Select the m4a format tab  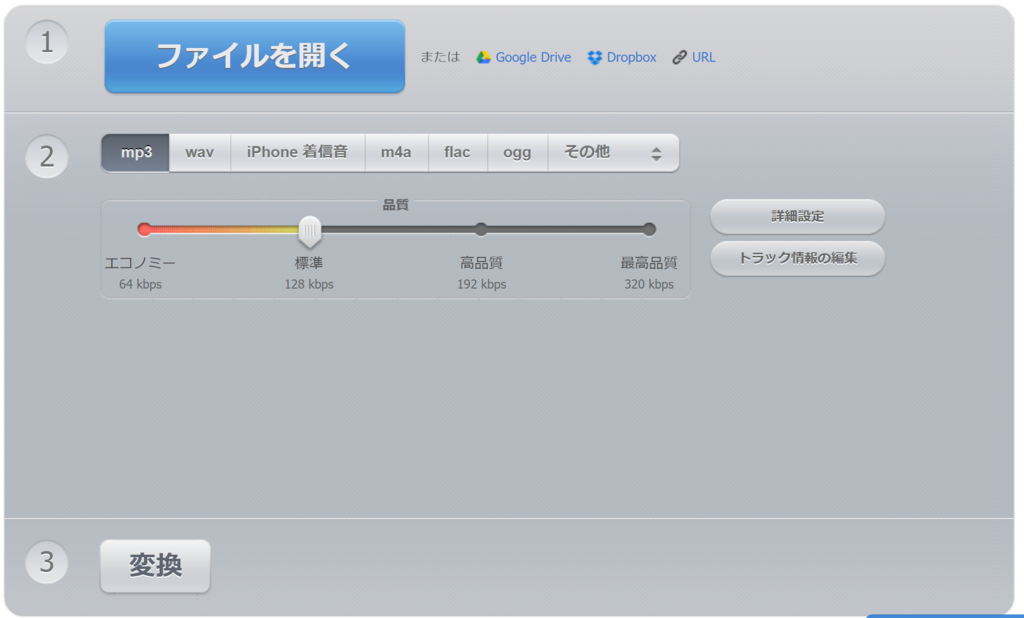(x=396, y=153)
